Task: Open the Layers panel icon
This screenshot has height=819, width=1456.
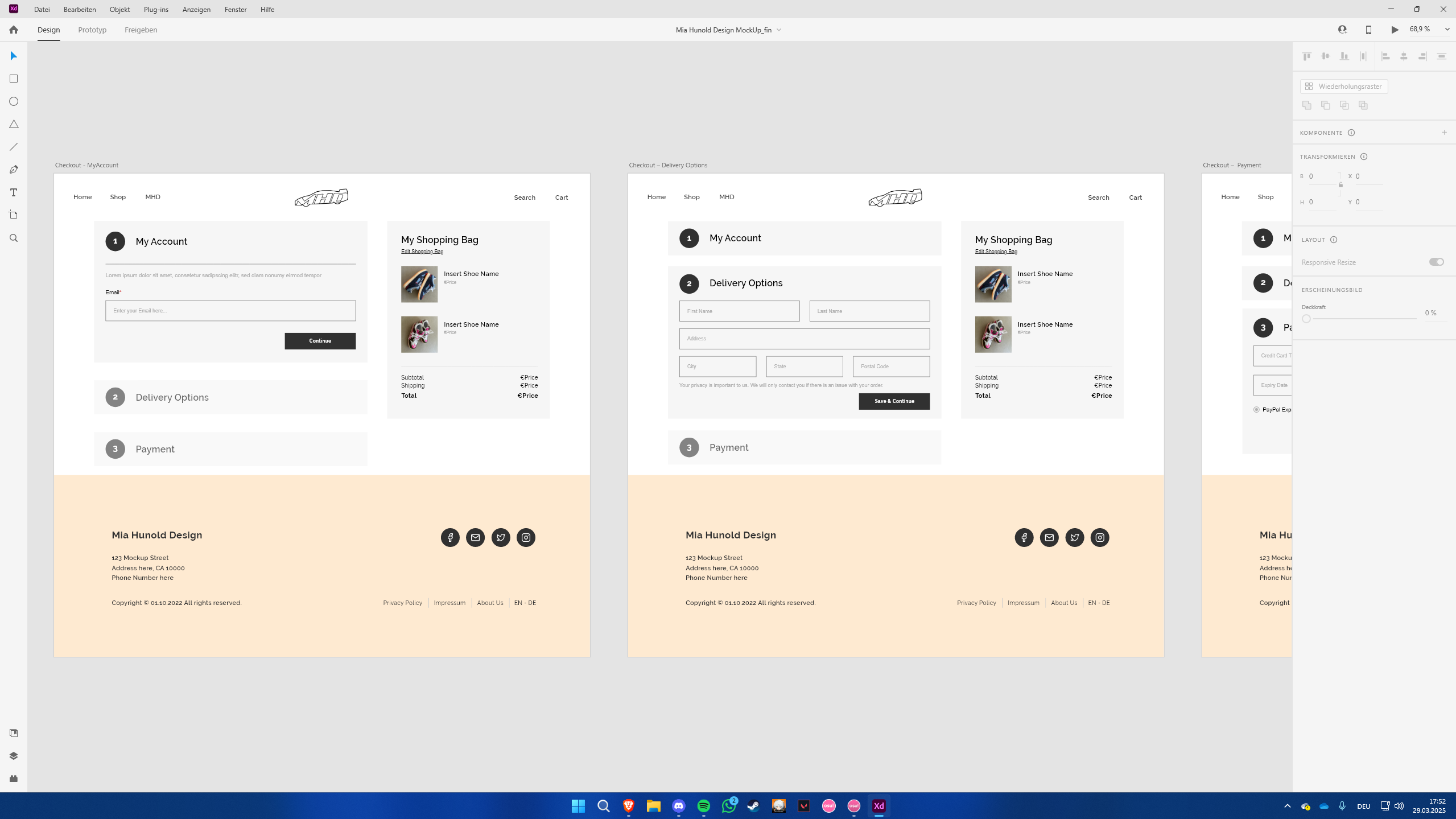Action: (x=14, y=756)
